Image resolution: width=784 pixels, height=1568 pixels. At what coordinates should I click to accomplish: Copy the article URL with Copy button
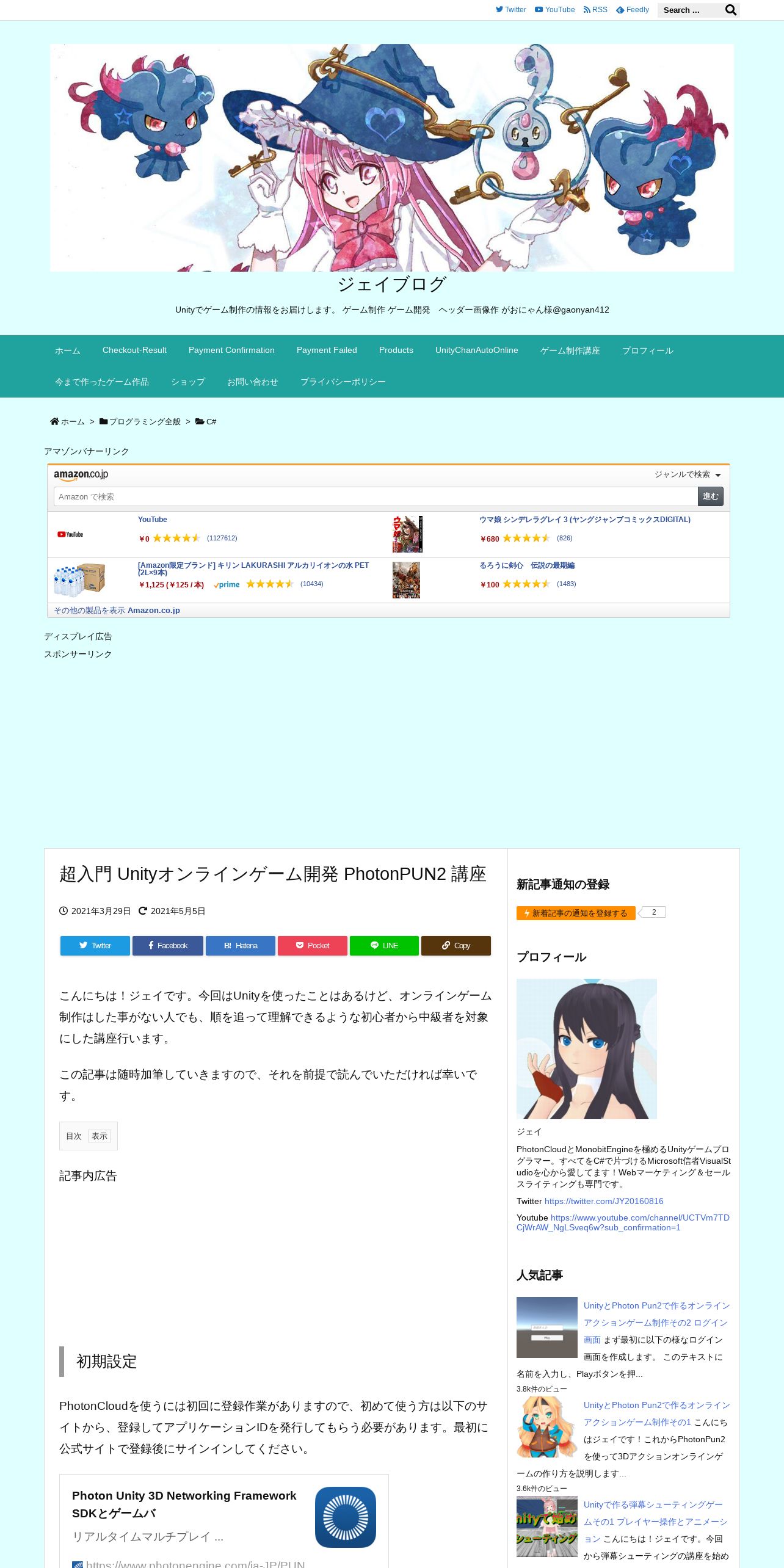456,946
